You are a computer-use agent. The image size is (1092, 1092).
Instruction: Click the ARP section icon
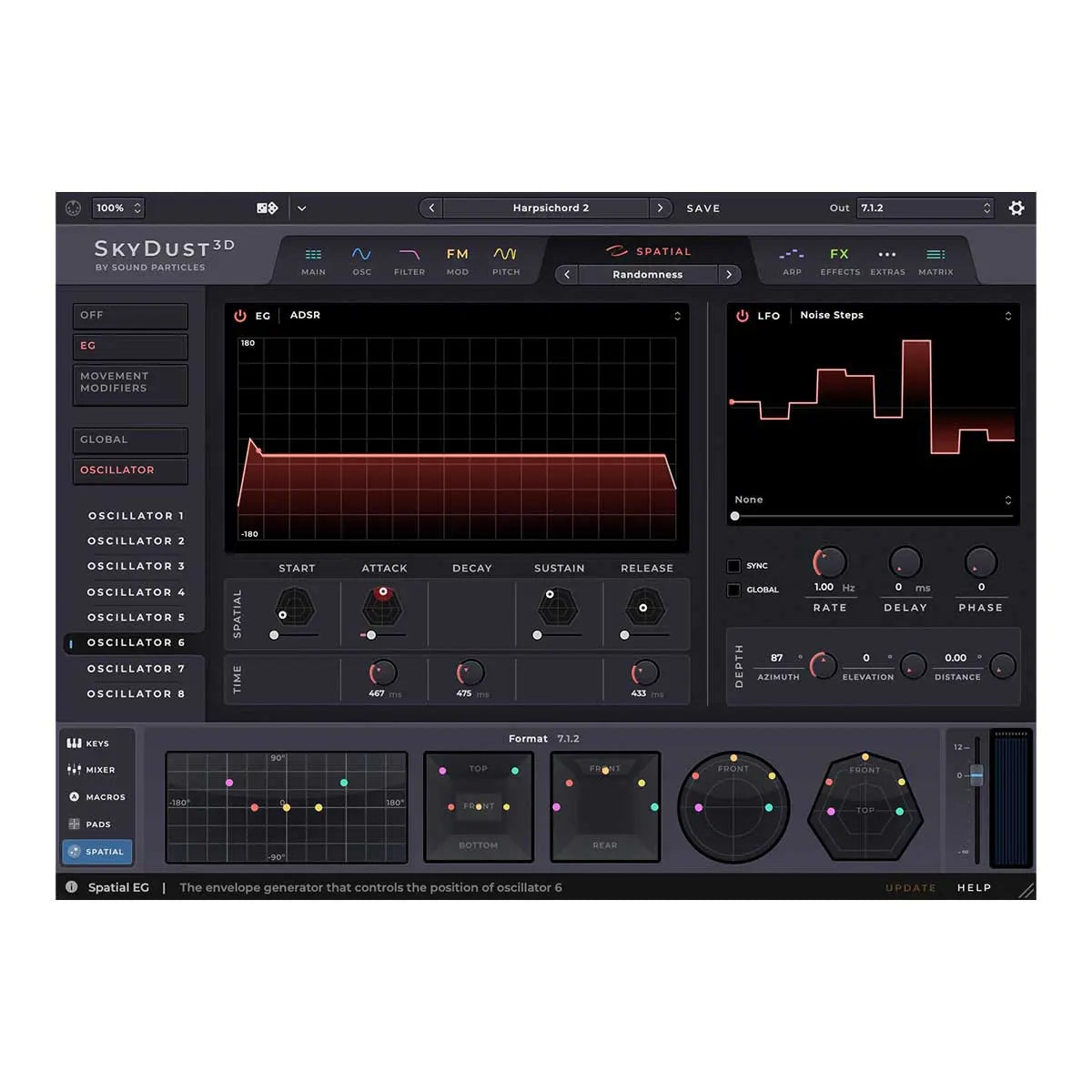[x=791, y=261]
